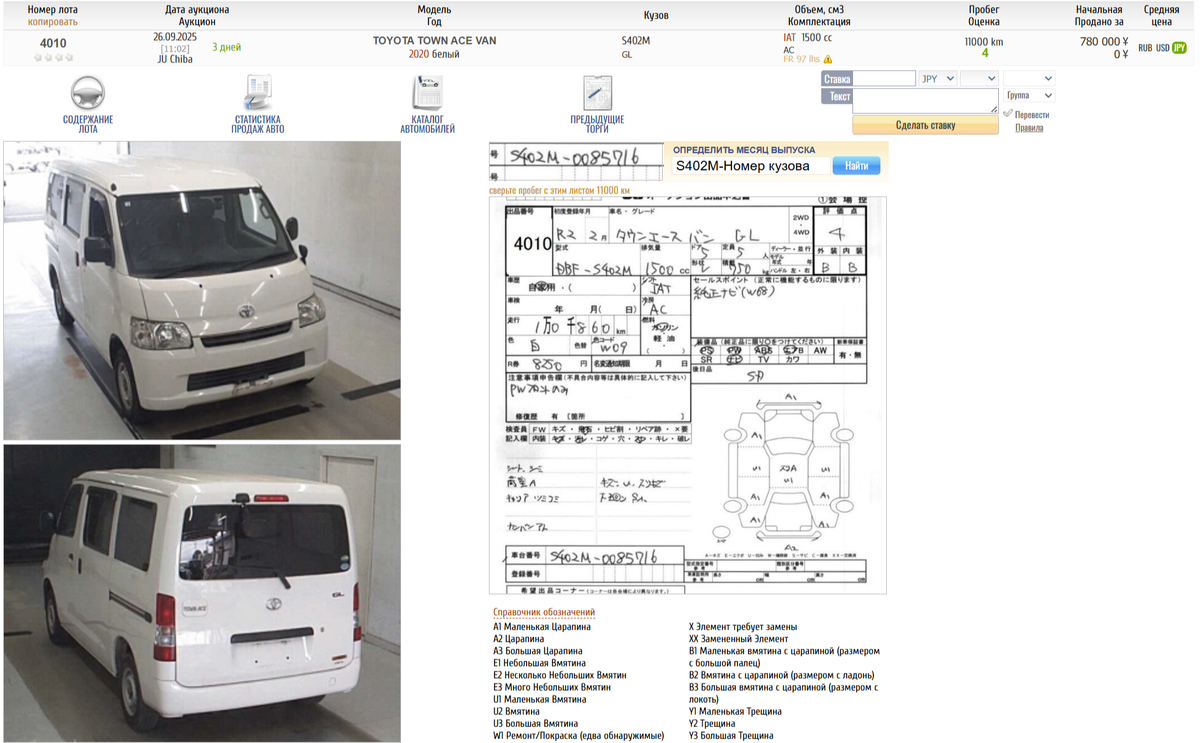Click the 780 000 ¥ start price
Screen dimensions: 1200x743
click(x=1104, y=42)
